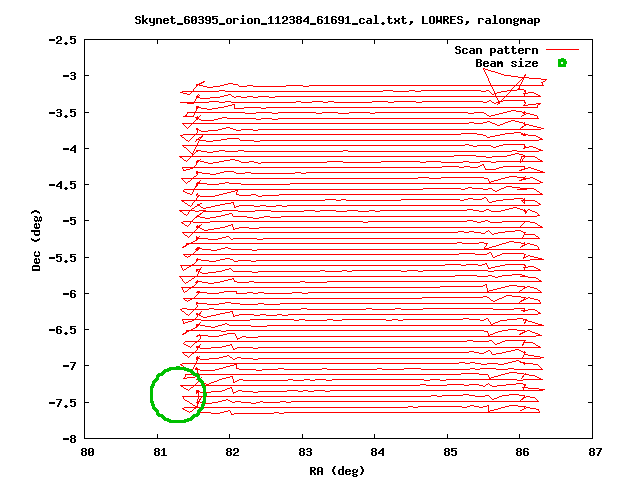
Task: Click the red scan pattern legend line
Action: pos(562,50)
